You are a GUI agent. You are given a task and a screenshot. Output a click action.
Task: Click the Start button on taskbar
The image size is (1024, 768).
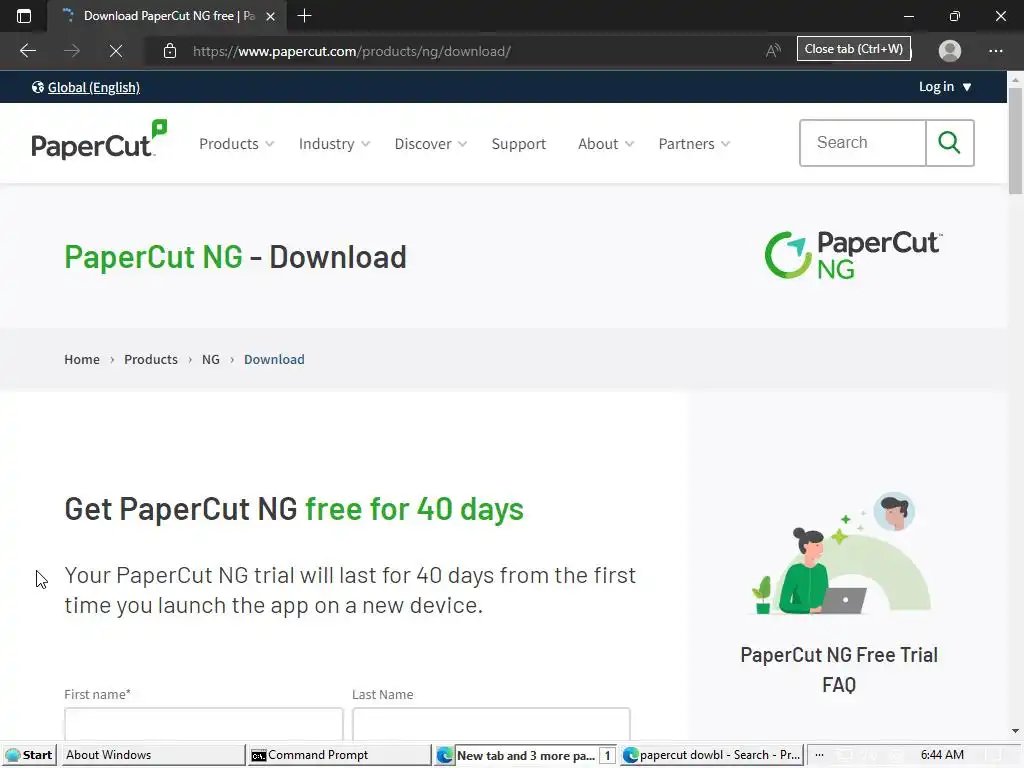point(29,755)
